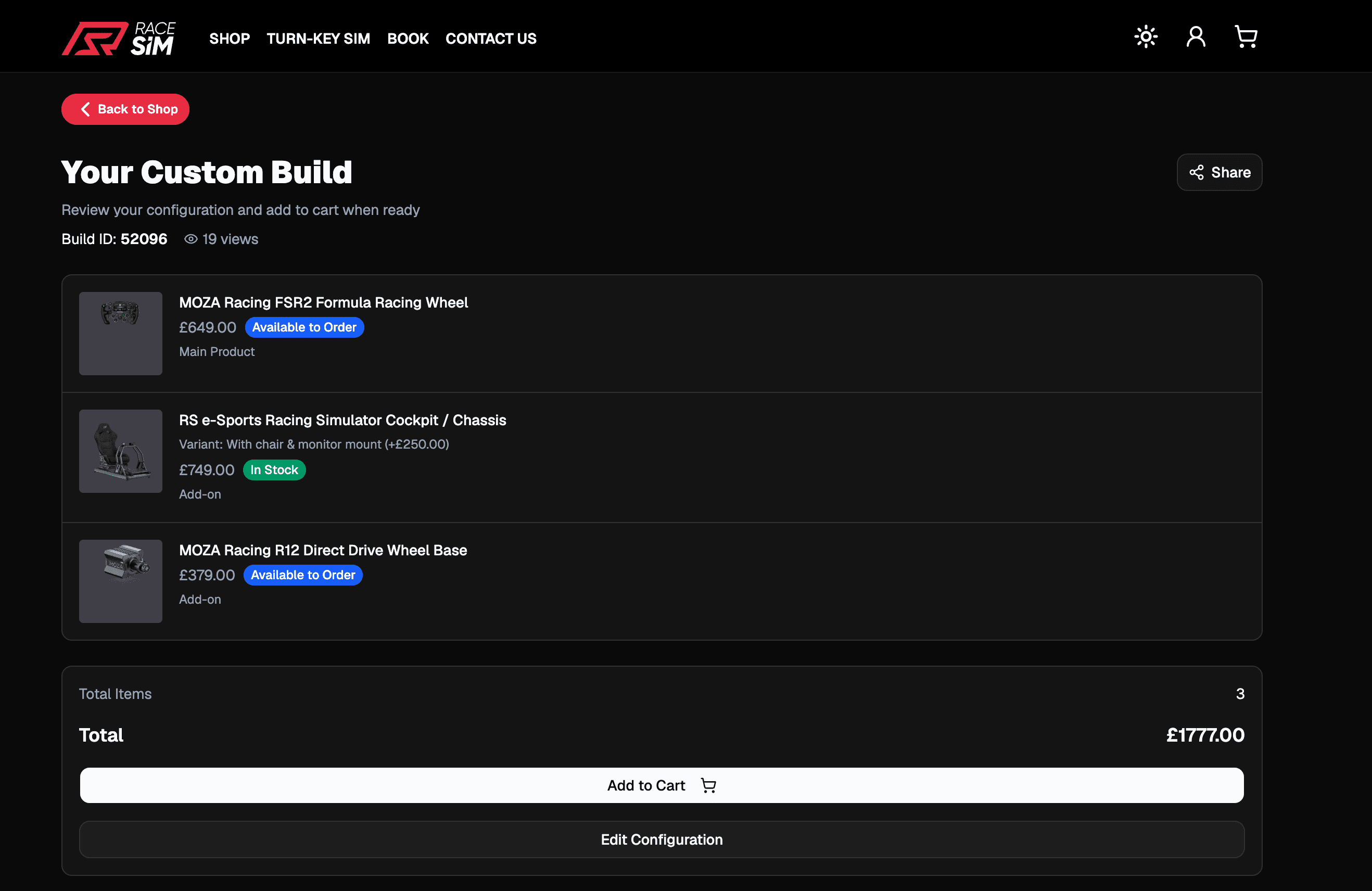The height and width of the screenshot is (891, 1372).
Task: Click the Total Items label
Action: (116, 694)
